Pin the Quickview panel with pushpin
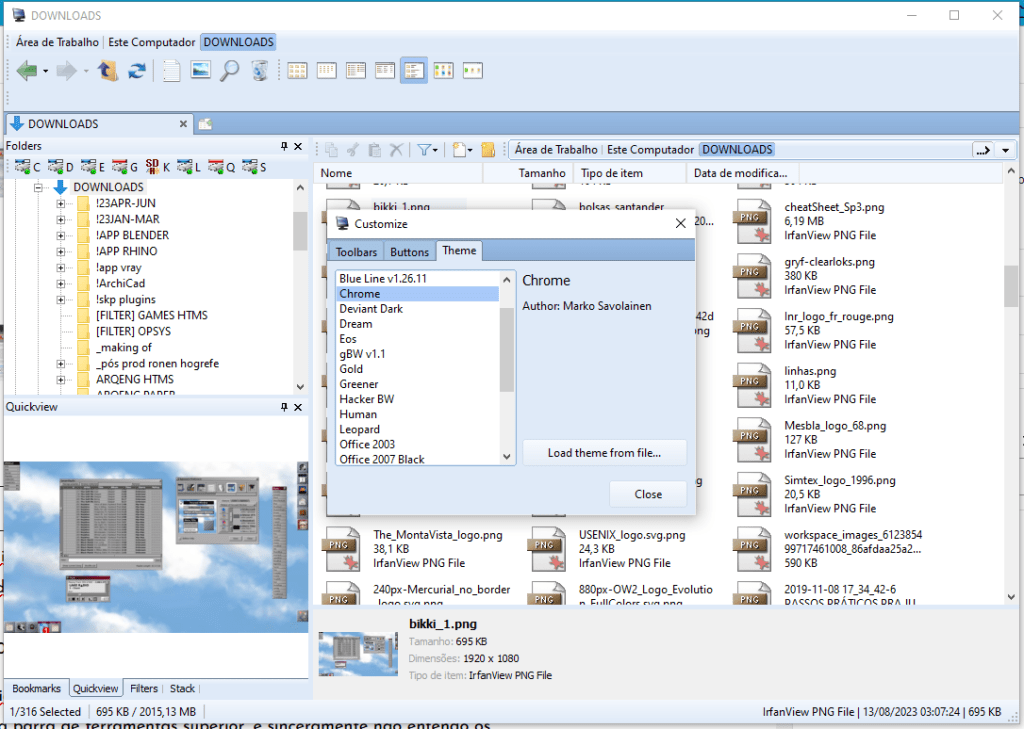 coord(284,407)
